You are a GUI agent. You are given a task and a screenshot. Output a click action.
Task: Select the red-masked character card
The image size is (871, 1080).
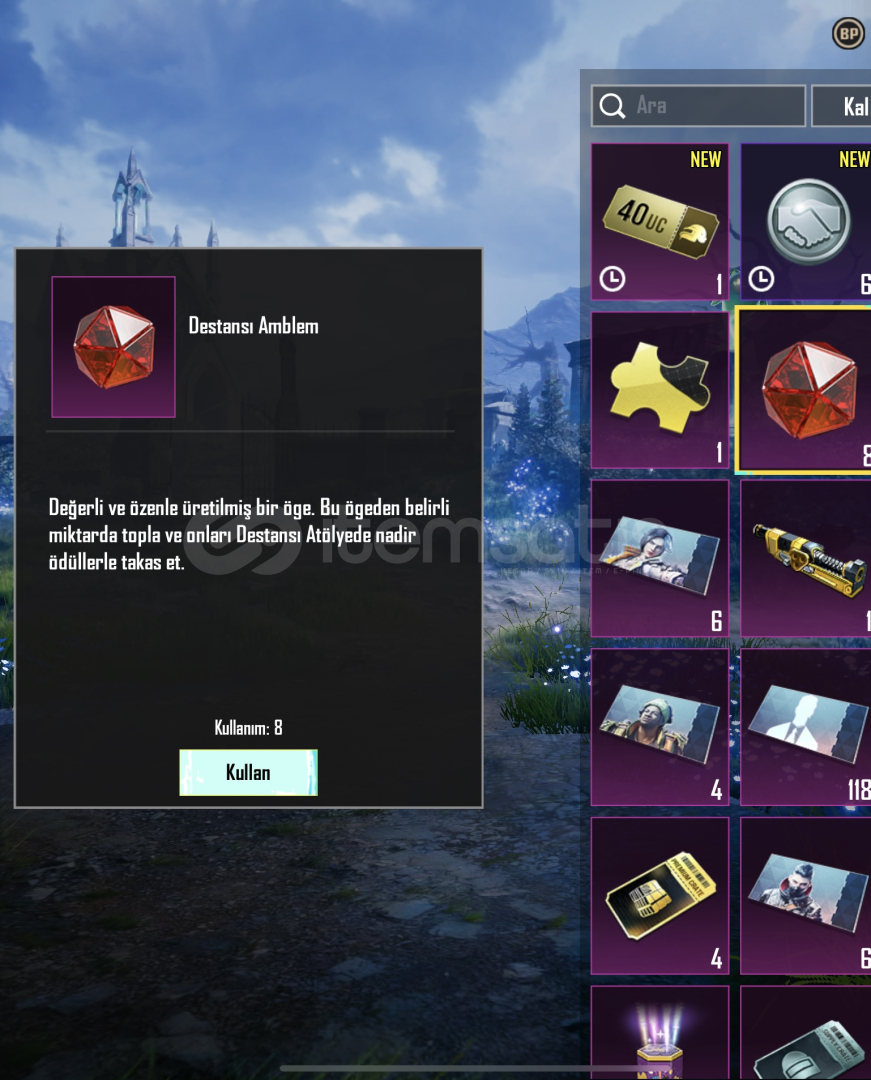click(x=806, y=895)
